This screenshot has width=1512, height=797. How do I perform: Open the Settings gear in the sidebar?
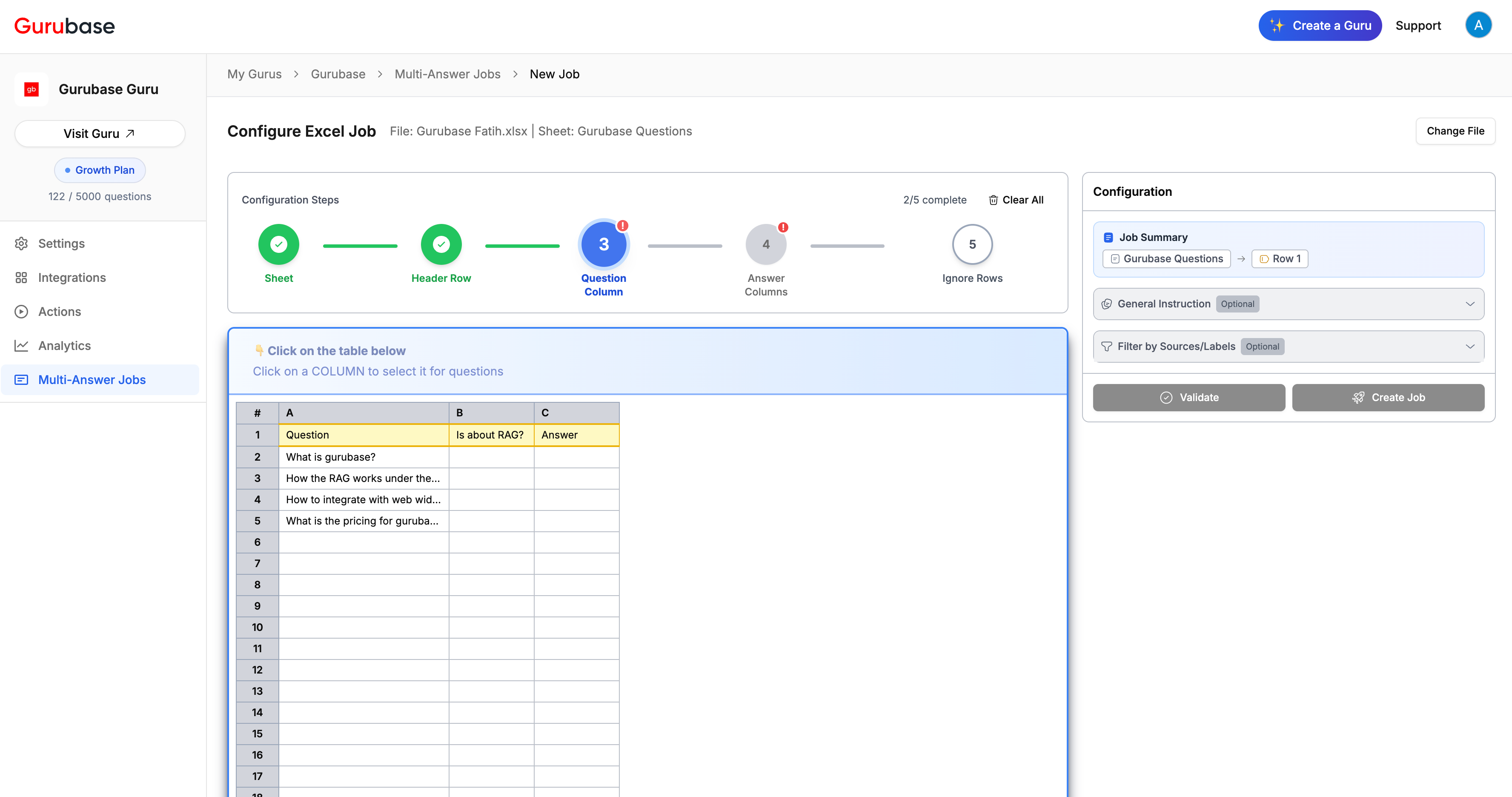coord(22,243)
